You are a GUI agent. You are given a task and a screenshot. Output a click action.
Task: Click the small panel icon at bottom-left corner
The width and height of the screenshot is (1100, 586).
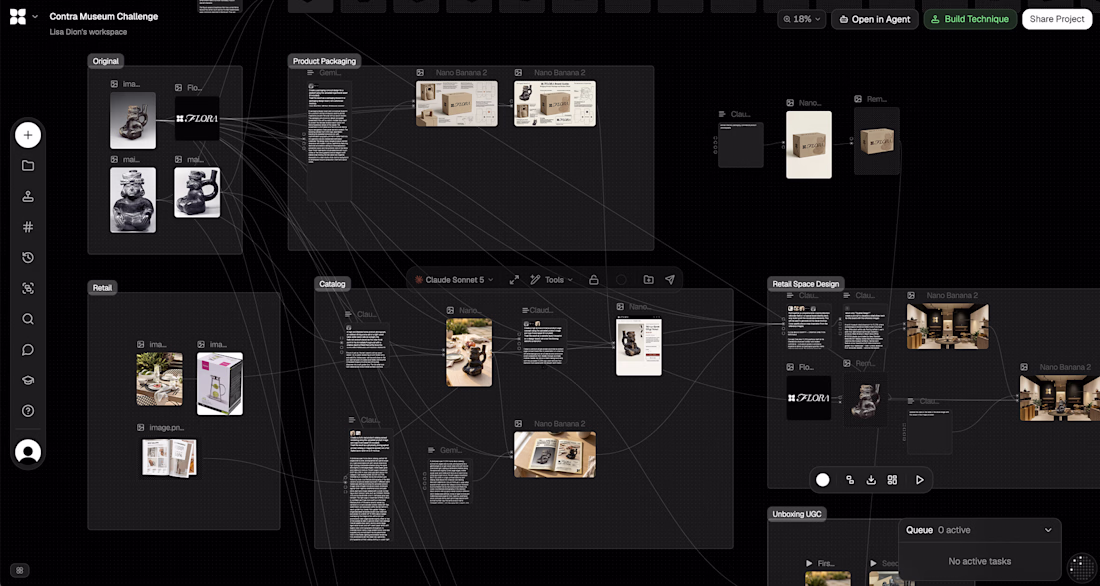[20, 571]
